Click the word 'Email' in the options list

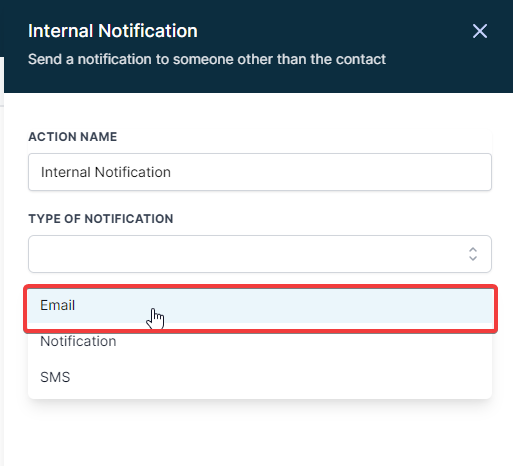(x=57, y=305)
